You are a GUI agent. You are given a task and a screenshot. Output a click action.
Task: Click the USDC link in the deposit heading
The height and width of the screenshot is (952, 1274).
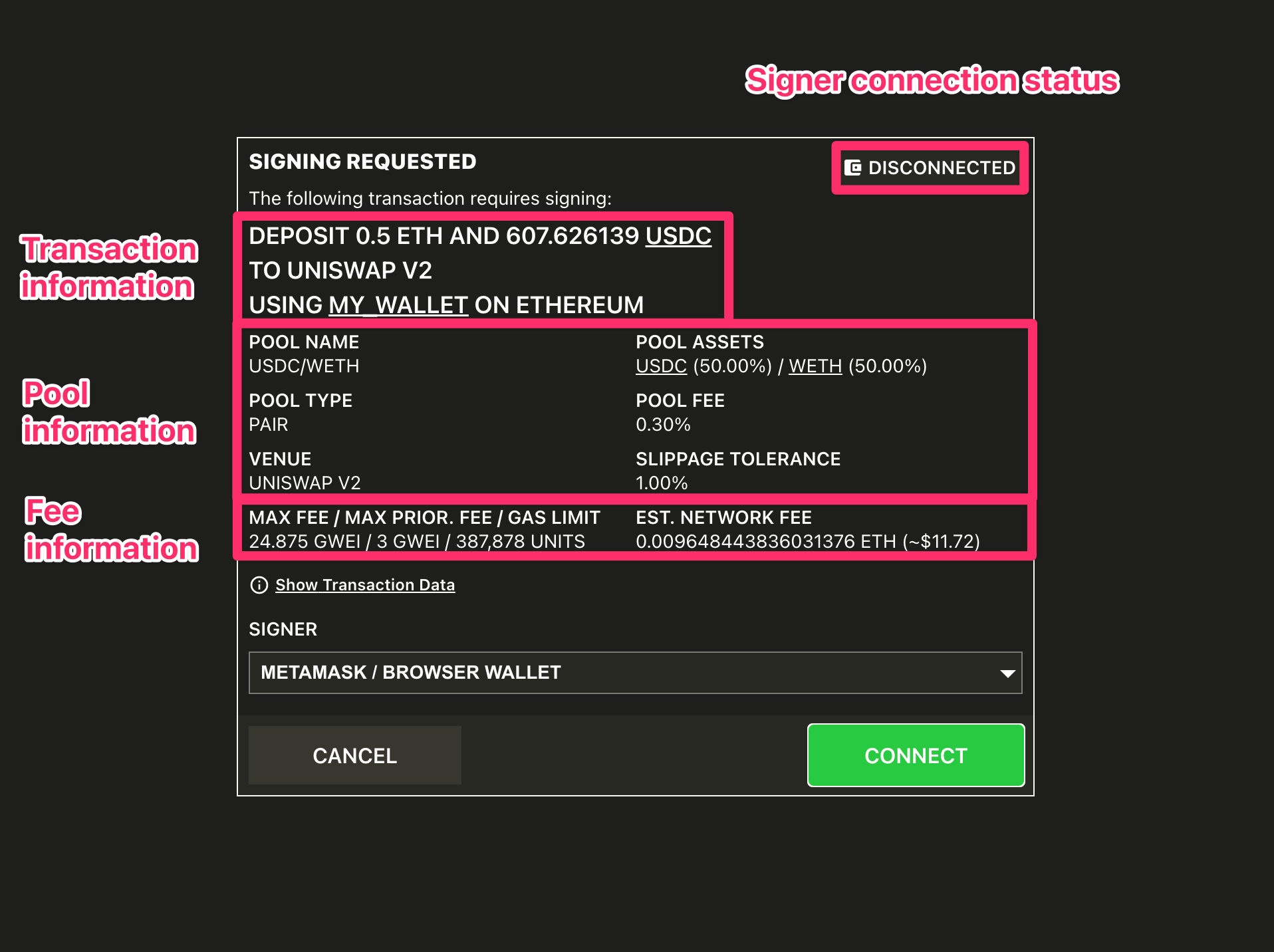click(678, 236)
